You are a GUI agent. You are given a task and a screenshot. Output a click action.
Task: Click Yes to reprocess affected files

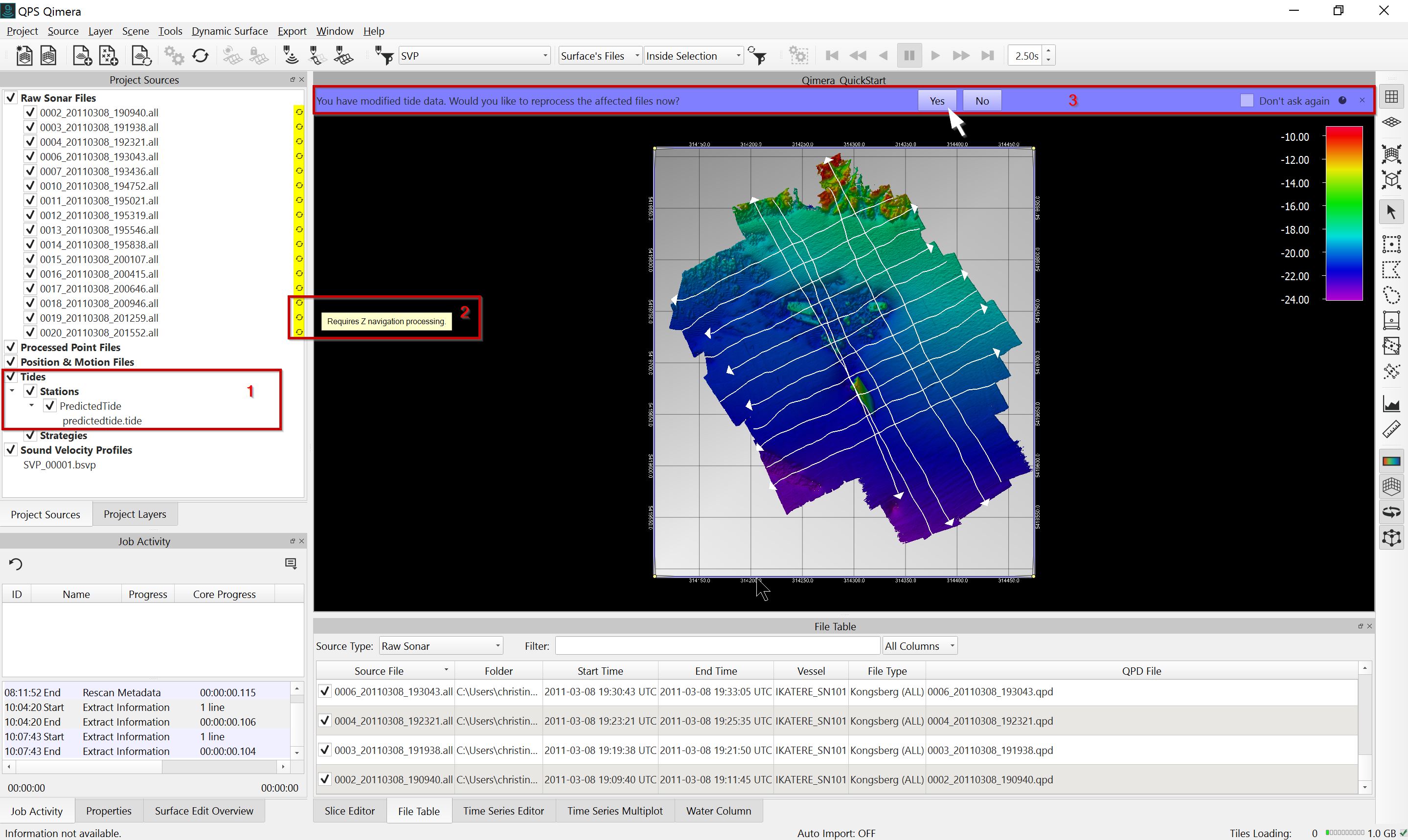pos(937,101)
